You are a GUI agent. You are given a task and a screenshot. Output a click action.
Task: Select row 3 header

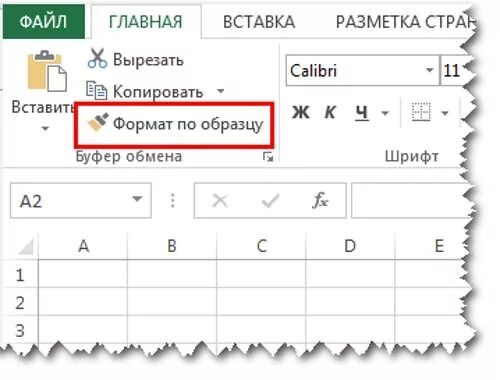click(20, 330)
